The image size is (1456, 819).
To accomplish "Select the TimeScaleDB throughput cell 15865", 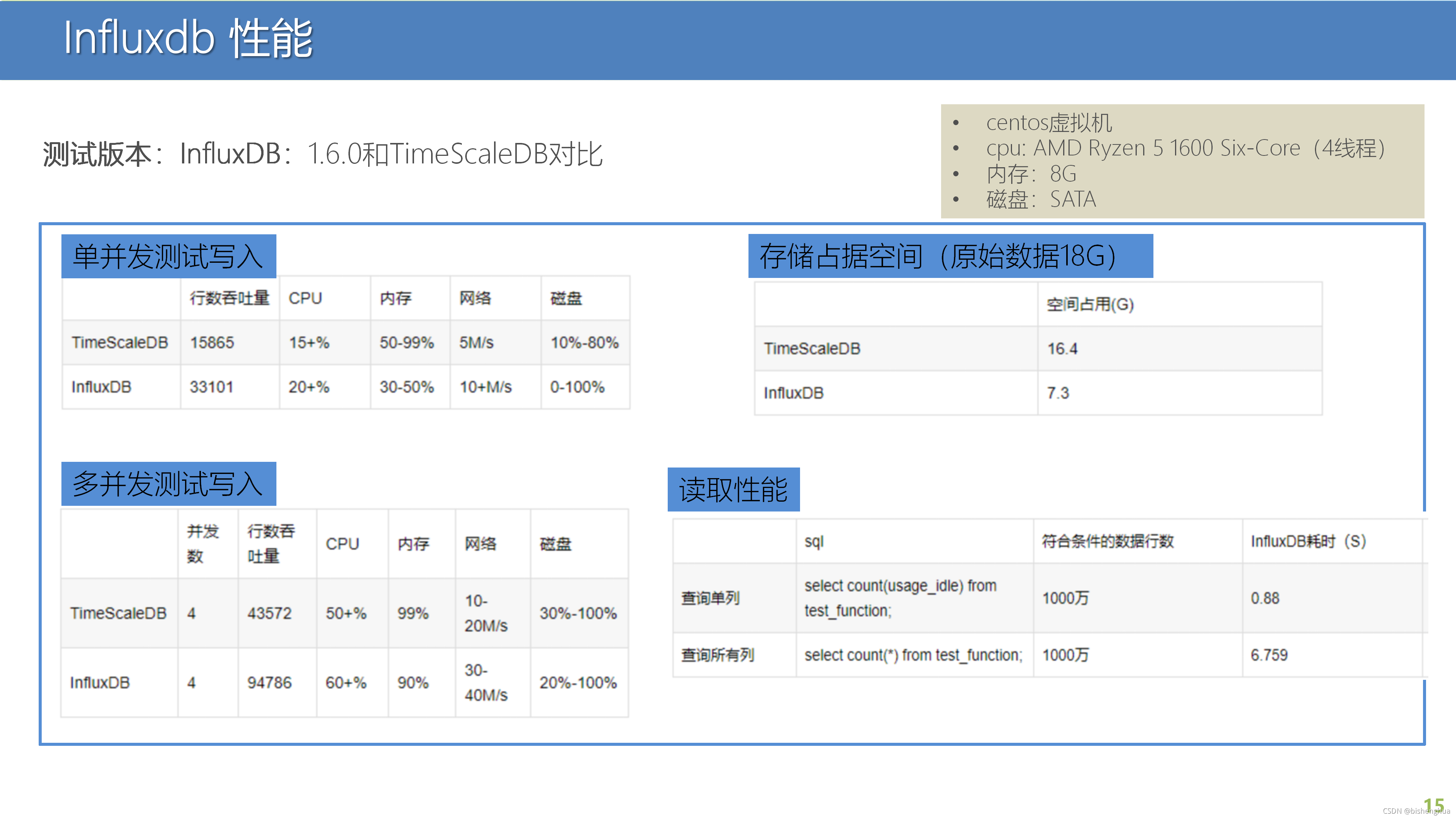I will pyautogui.click(x=212, y=342).
